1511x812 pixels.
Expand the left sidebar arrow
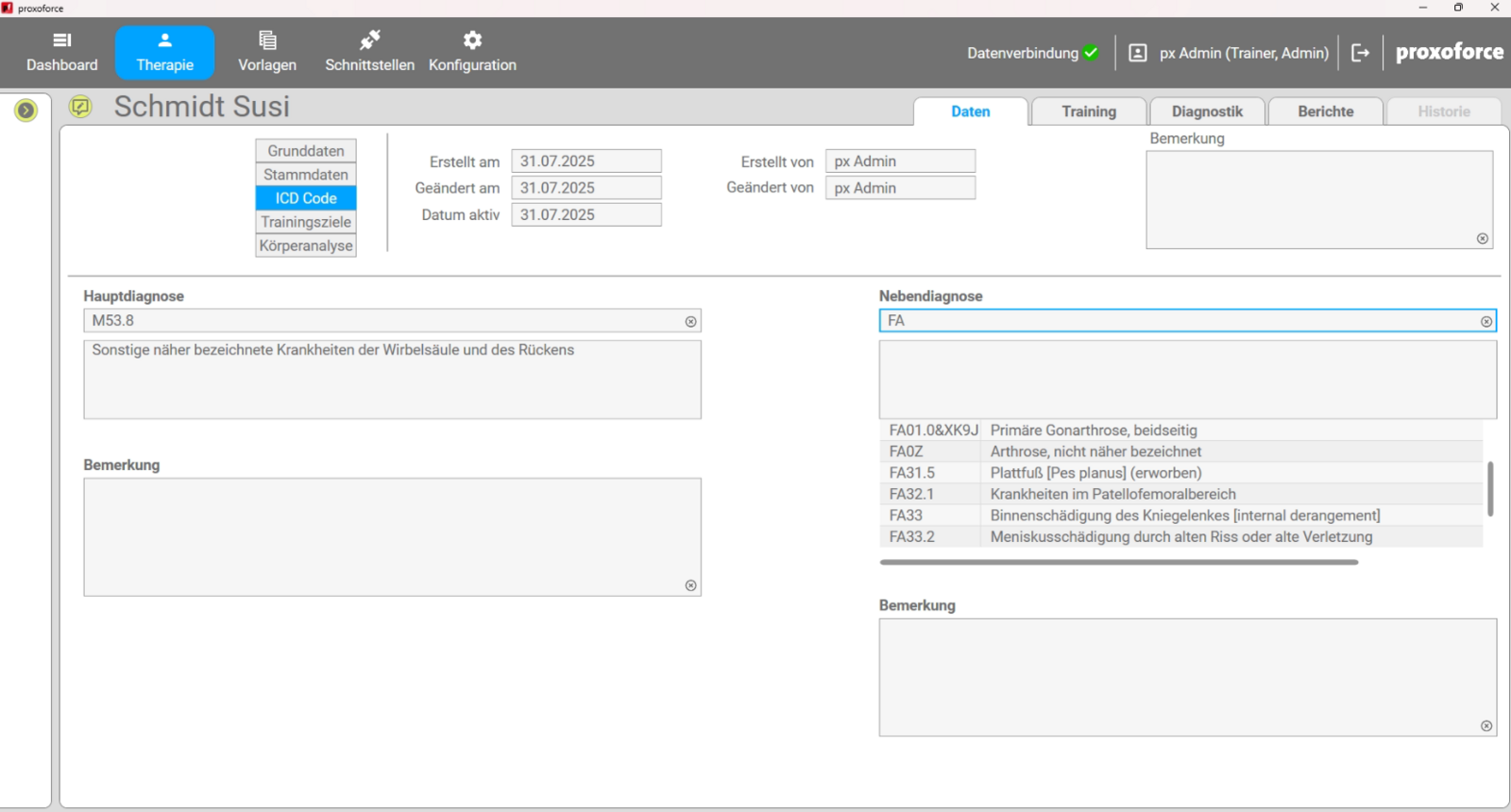26,110
